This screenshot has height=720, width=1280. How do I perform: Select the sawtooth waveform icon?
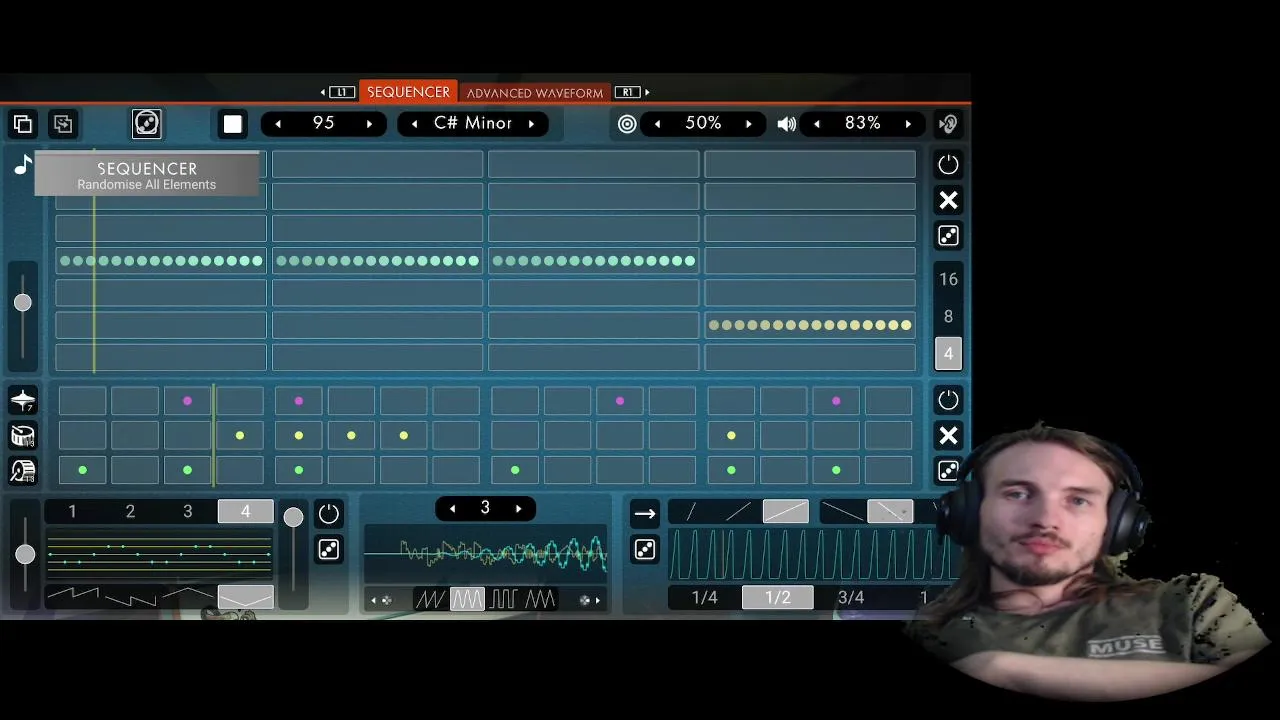(431, 599)
